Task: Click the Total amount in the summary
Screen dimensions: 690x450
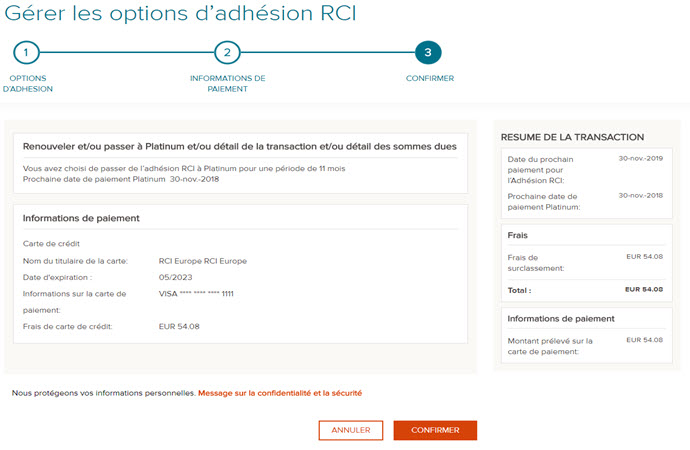Action: click(x=643, y=289)
